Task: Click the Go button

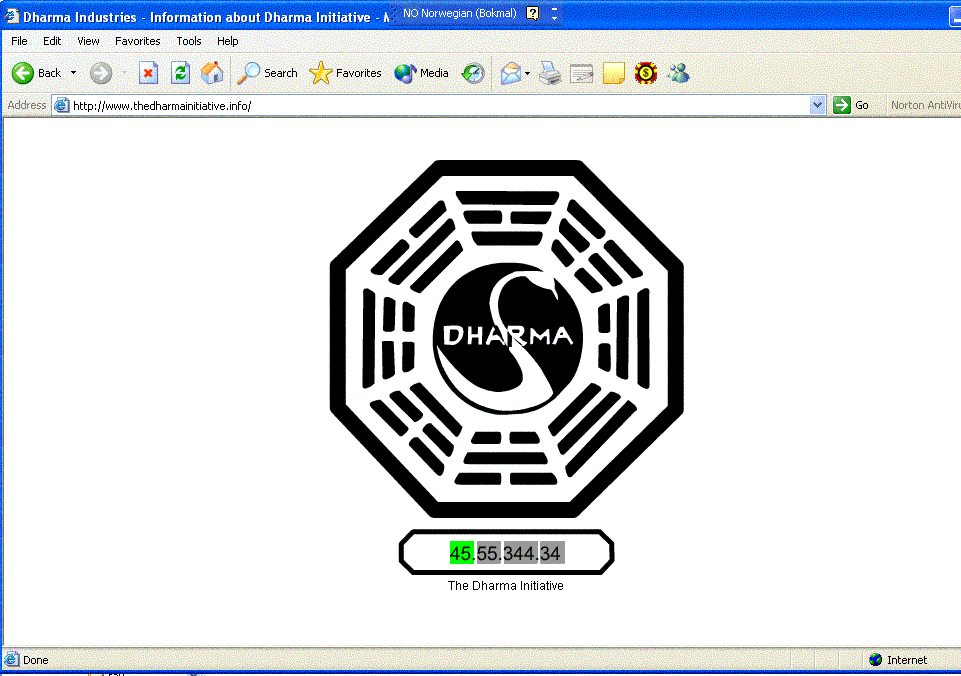Action: [x=851, y=105]
